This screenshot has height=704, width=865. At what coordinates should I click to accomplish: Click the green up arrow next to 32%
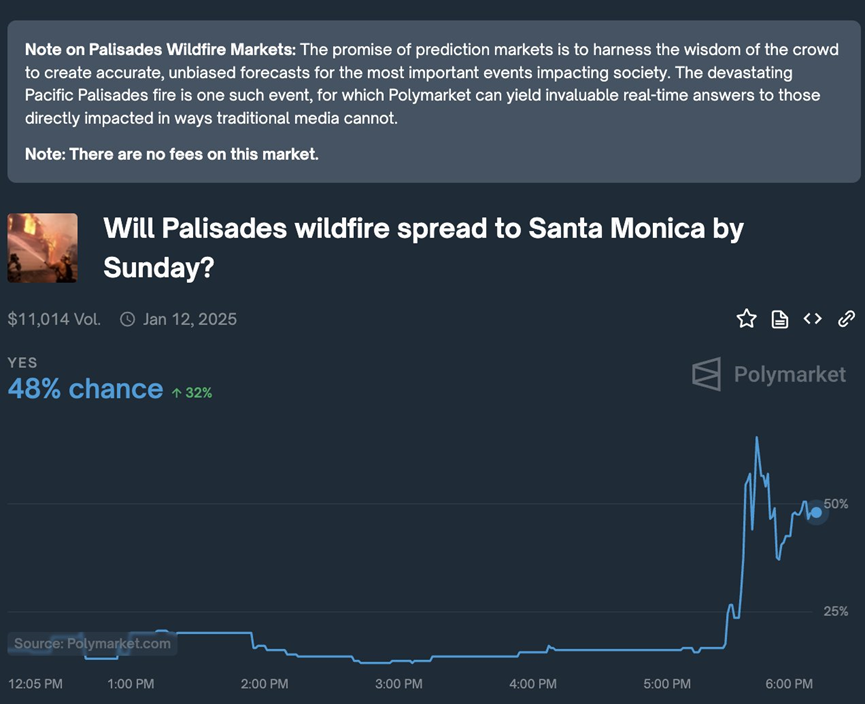point(176,393)
